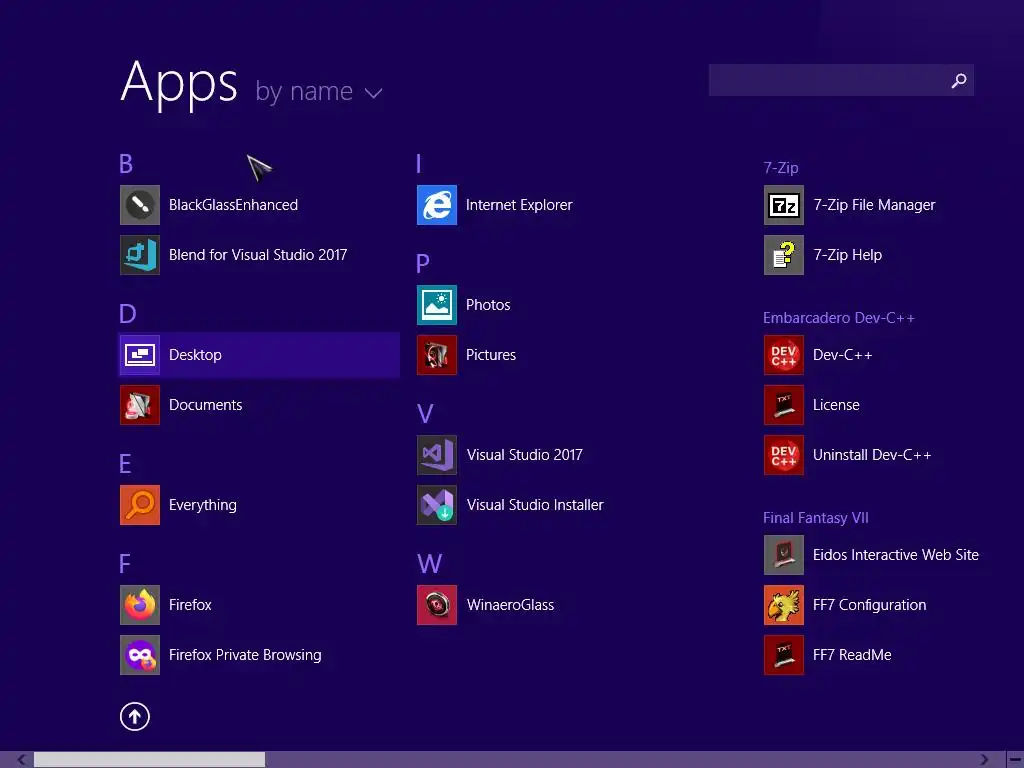Click the 'Blend for Visual Studio 2017' label
This screenshot has height=768, width=1024.
point(258,255)
